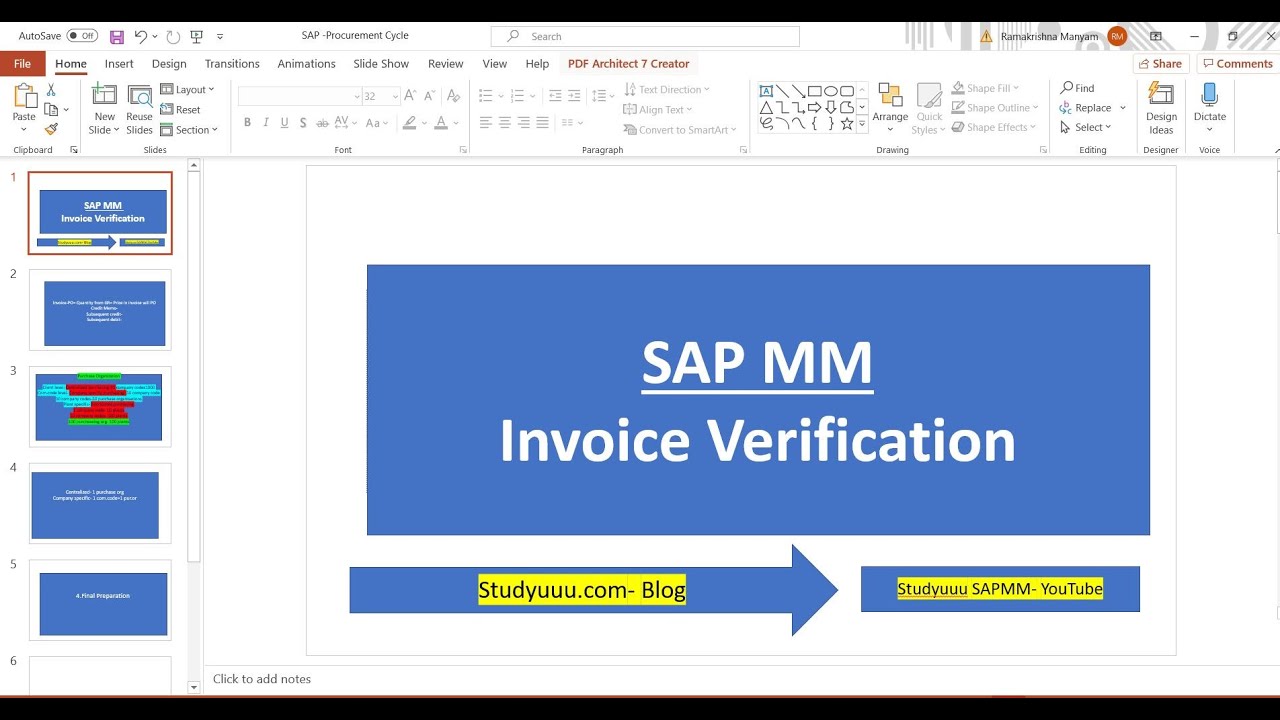The width and height of the screenshot is (1280, 720).
Task: Open PDF Architect 7 Creator tab
Action: click(629, 64)
